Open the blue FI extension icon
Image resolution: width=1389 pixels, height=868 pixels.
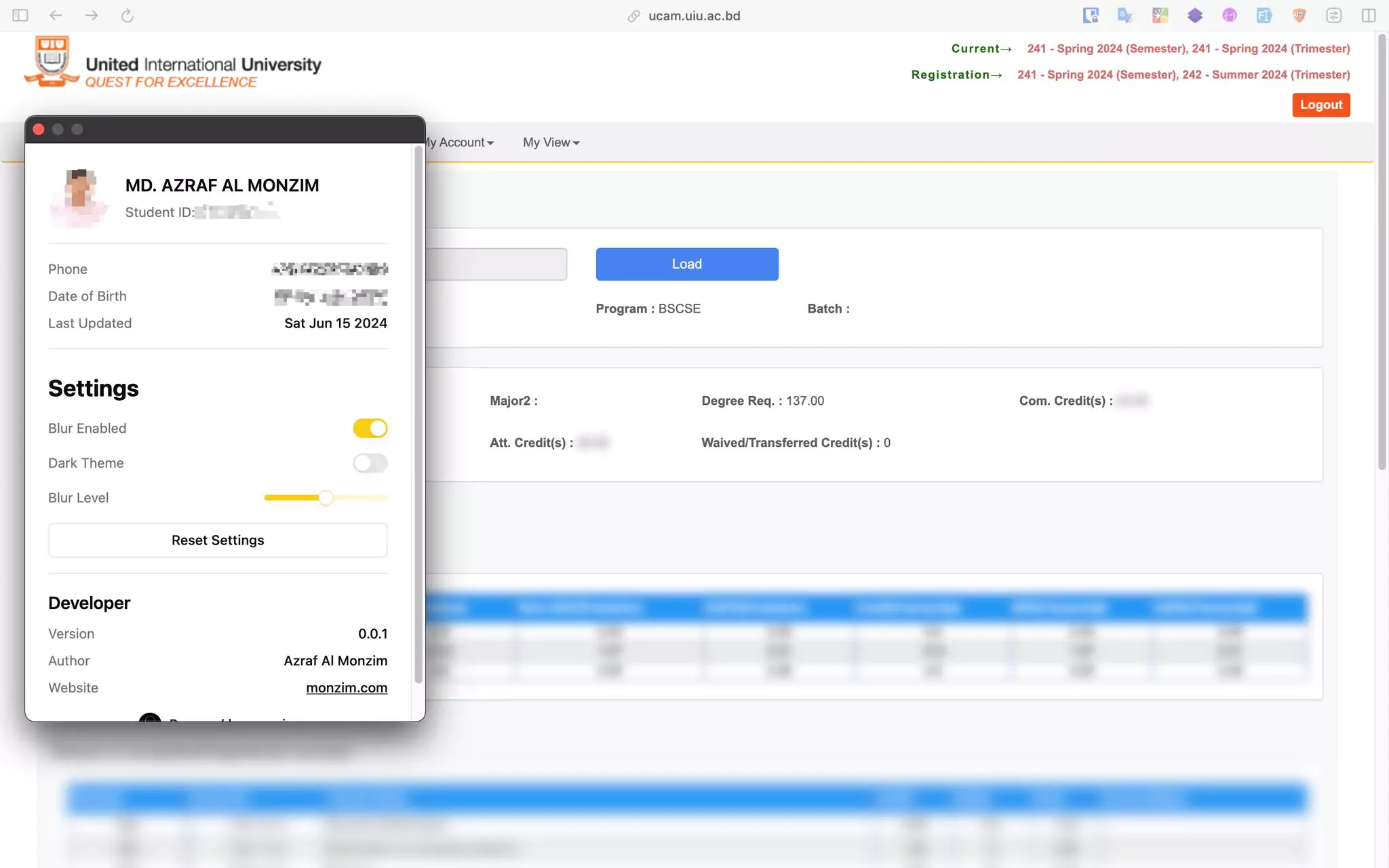click(x=1264, y=16)
